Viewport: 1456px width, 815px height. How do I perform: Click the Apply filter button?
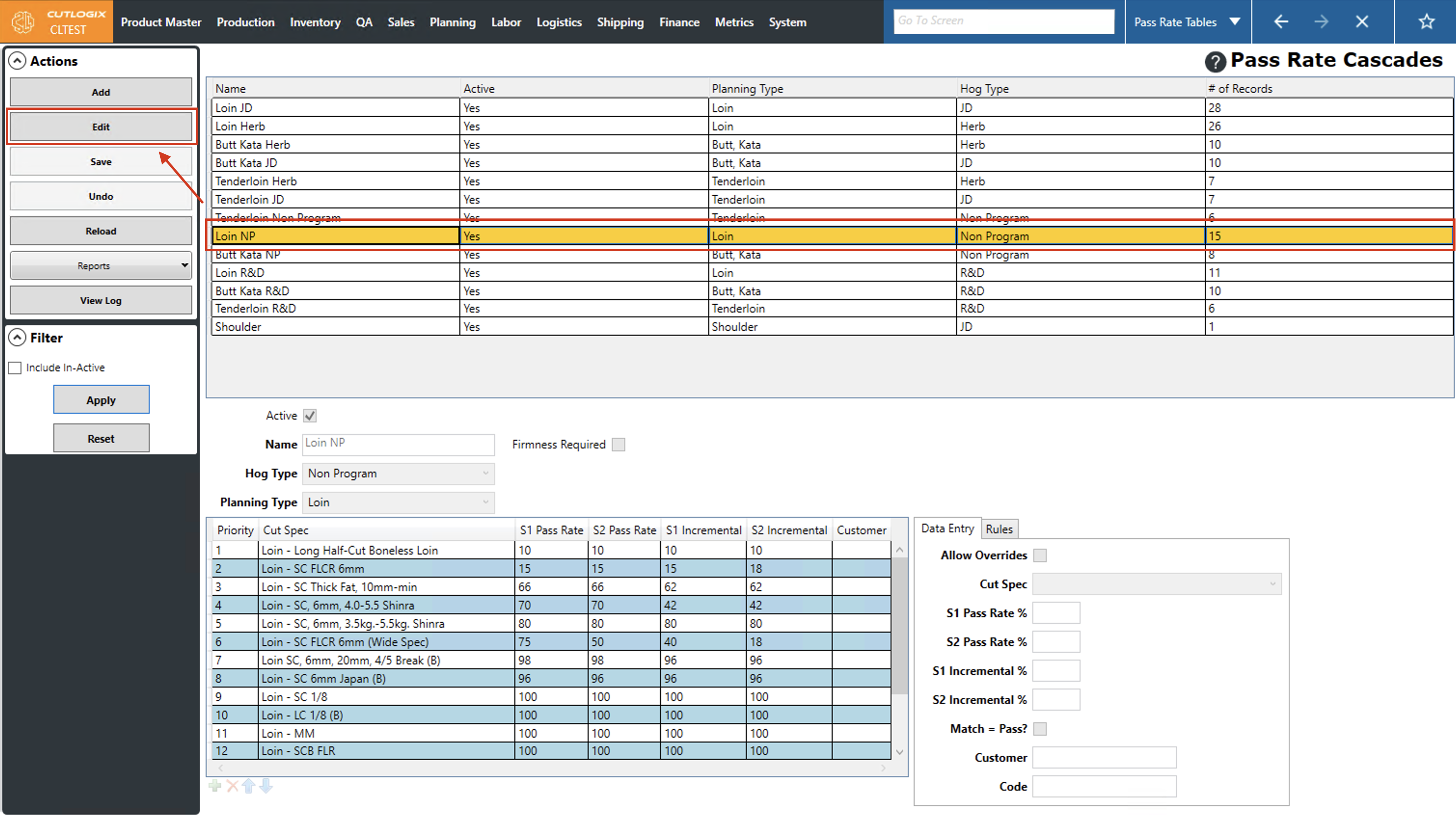(101, 400)
